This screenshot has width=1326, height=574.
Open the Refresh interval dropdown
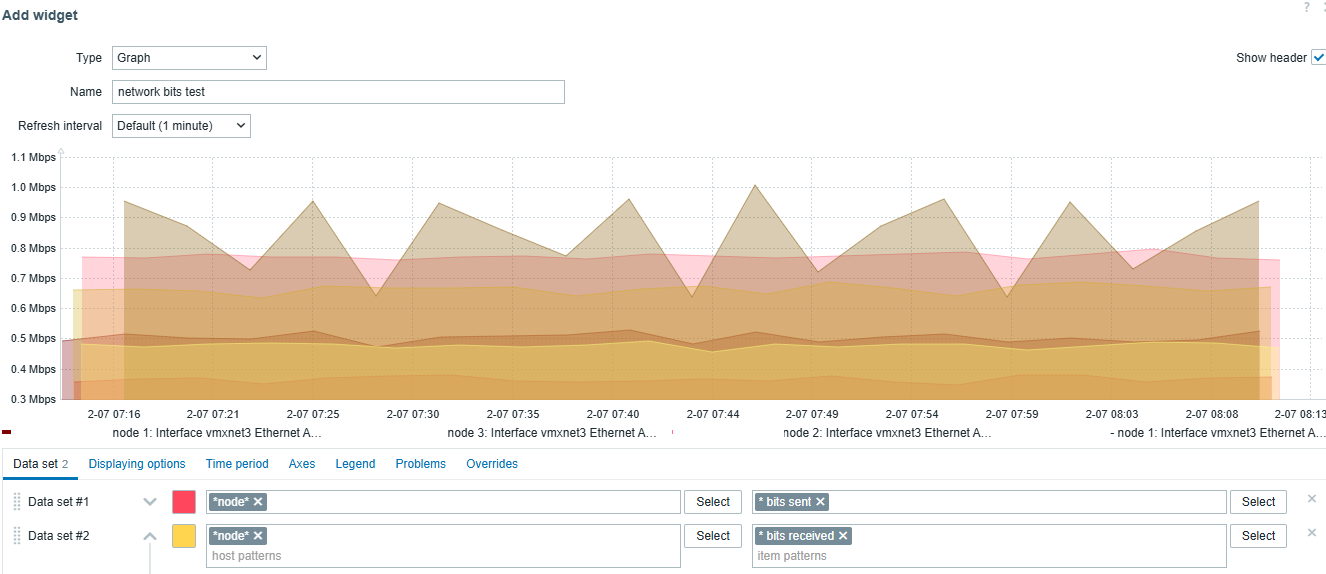tap(180, 126)
